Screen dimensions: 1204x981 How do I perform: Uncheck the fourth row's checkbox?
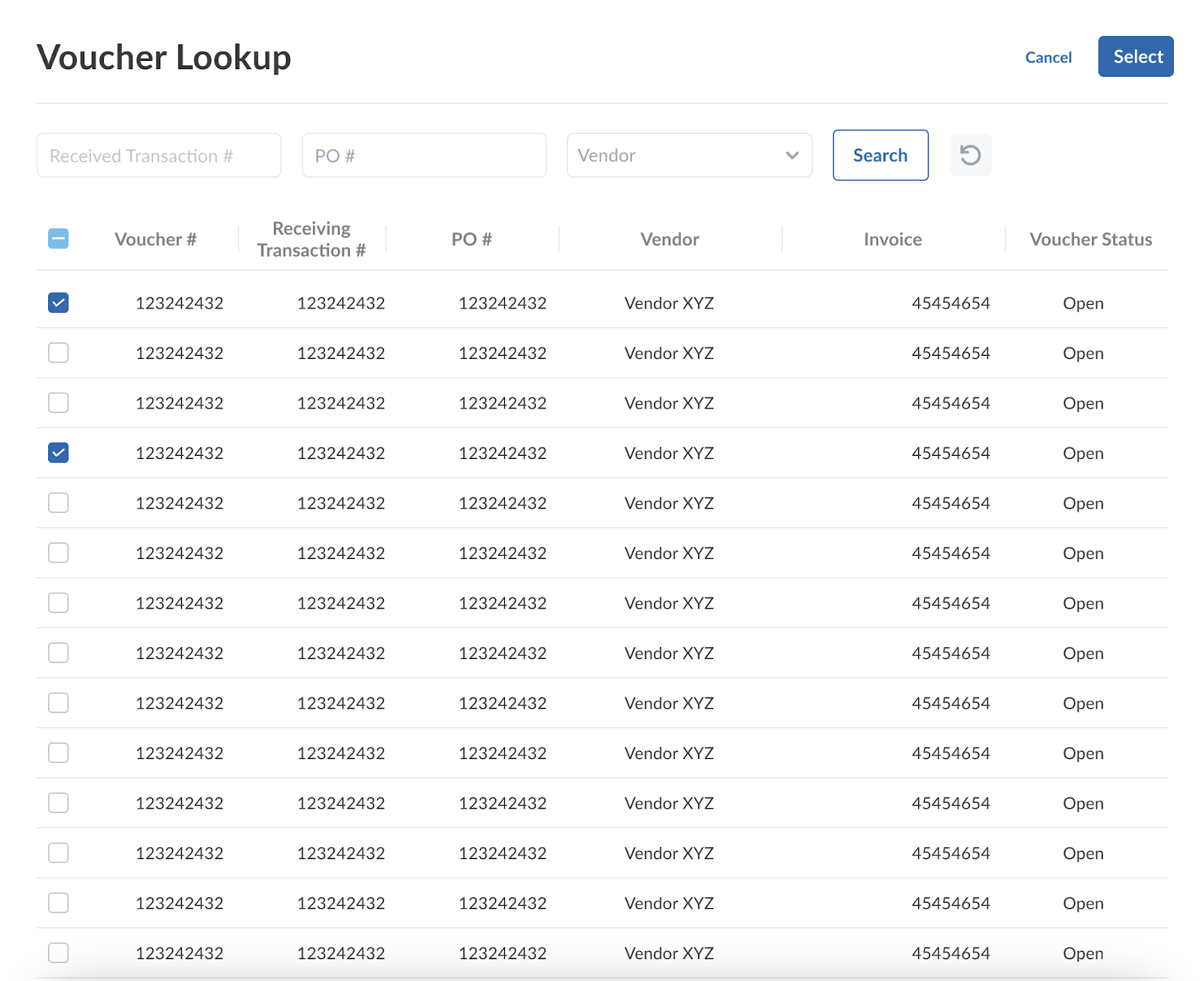coord(58,453)
